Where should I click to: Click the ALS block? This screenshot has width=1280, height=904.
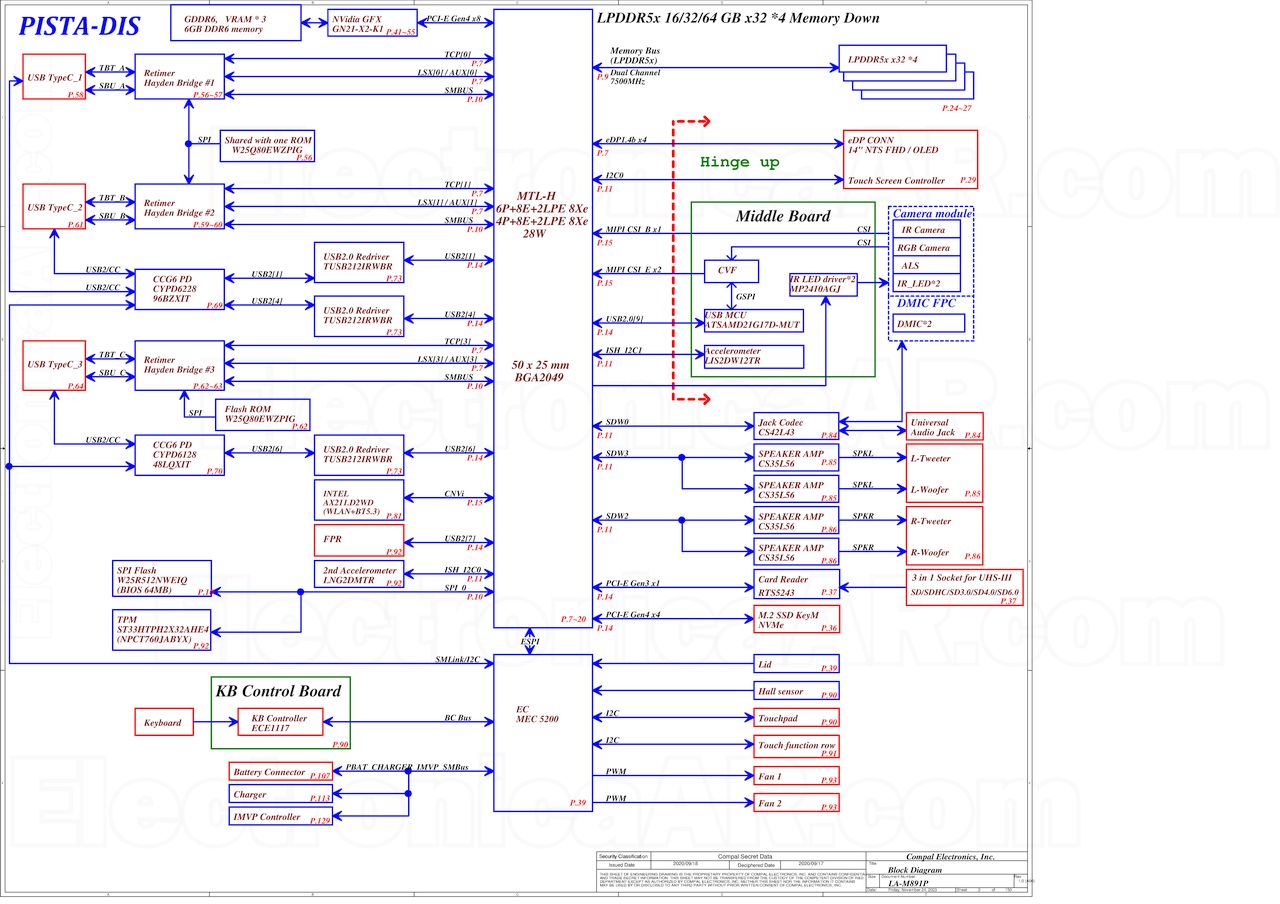[x=926, y=266]
